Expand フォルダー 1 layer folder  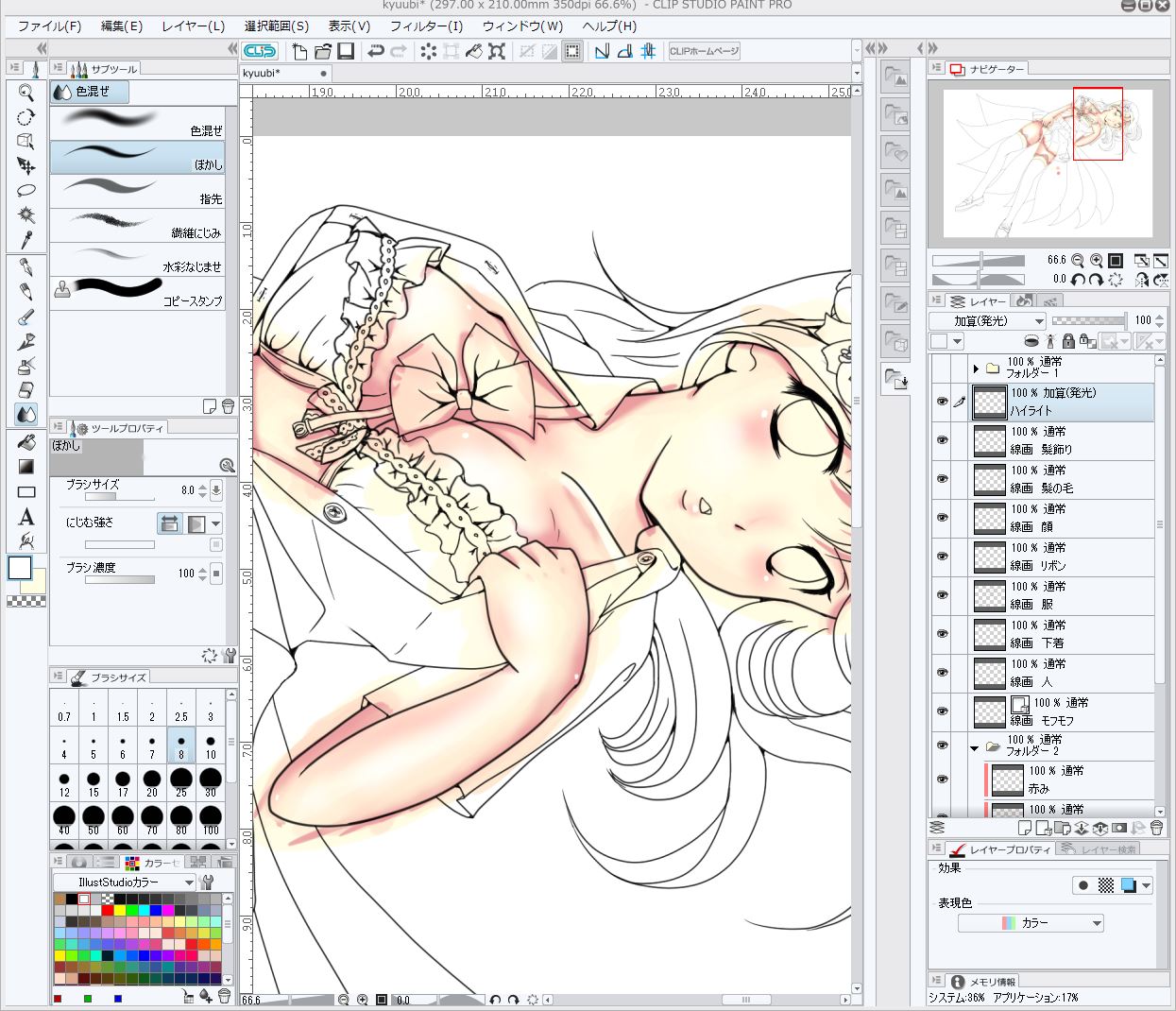(976, 368)
